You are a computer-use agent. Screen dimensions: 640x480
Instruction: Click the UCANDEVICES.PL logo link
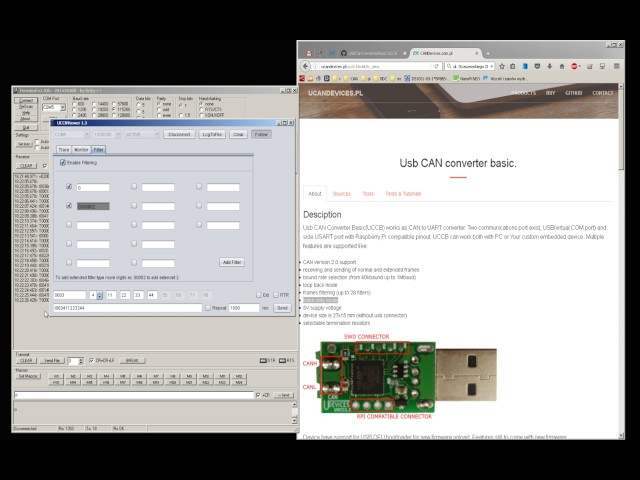(x=335, y=93)
